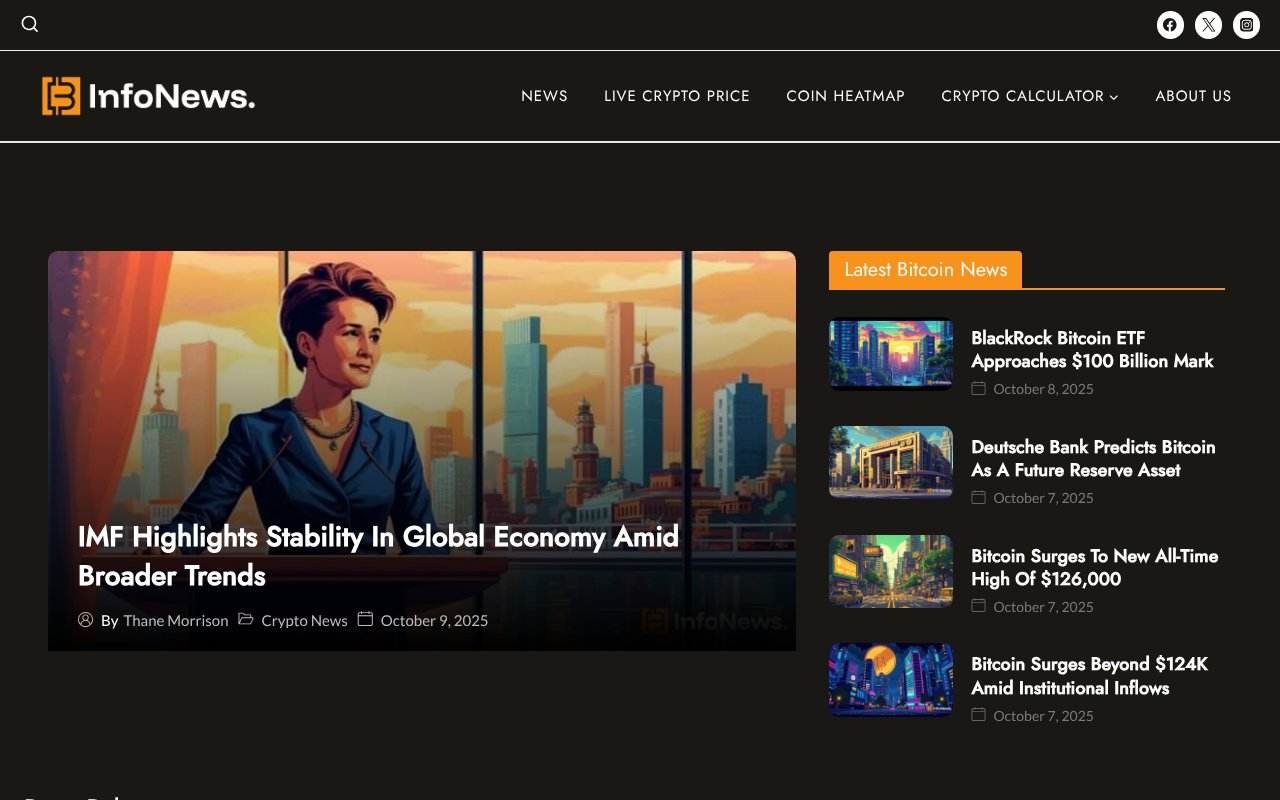Click the Latest Bitcoin News orange banner
This screenshot has width=1280, height=800.
[925, 270]
